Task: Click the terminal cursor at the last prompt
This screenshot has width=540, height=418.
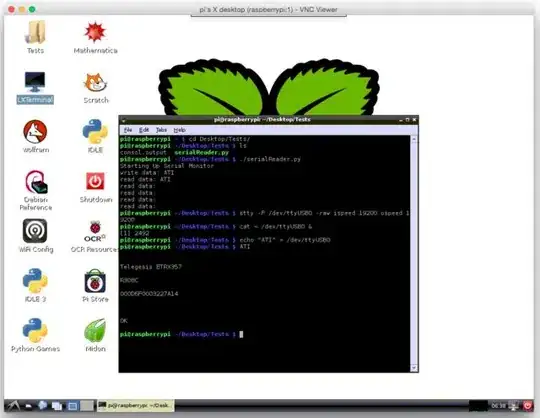Action: click(x=241, y=334)
